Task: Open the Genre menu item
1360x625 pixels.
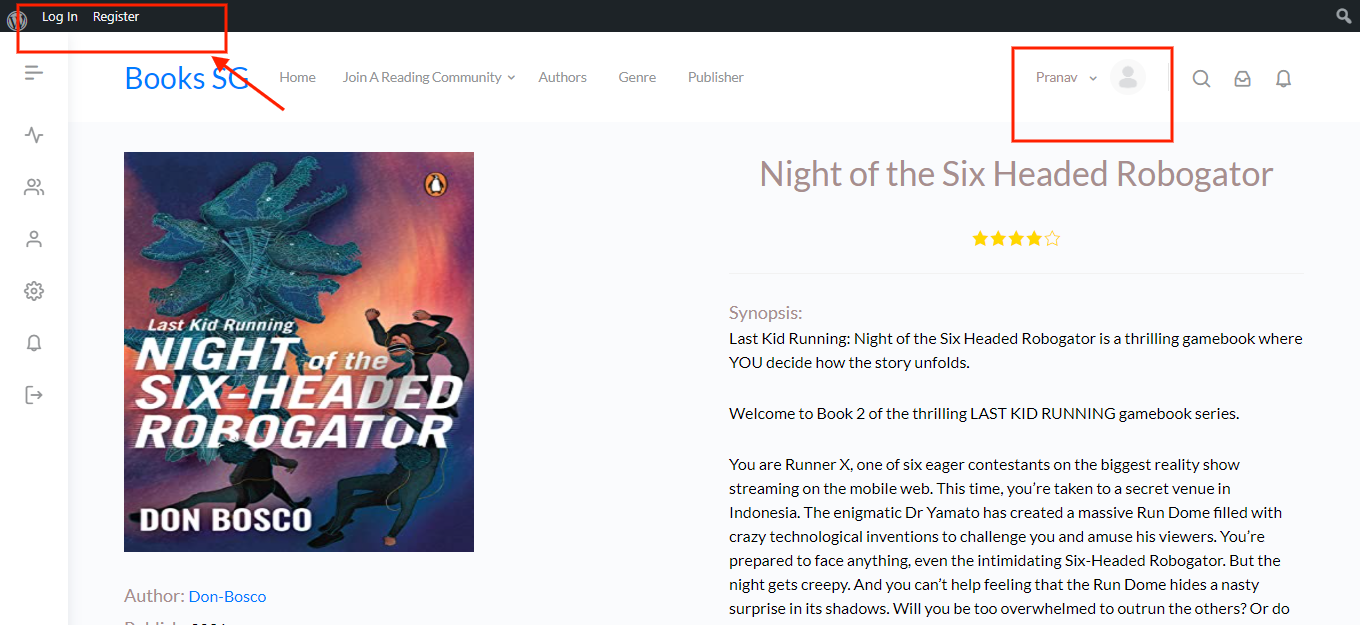Action: click(x=637, y=77)
